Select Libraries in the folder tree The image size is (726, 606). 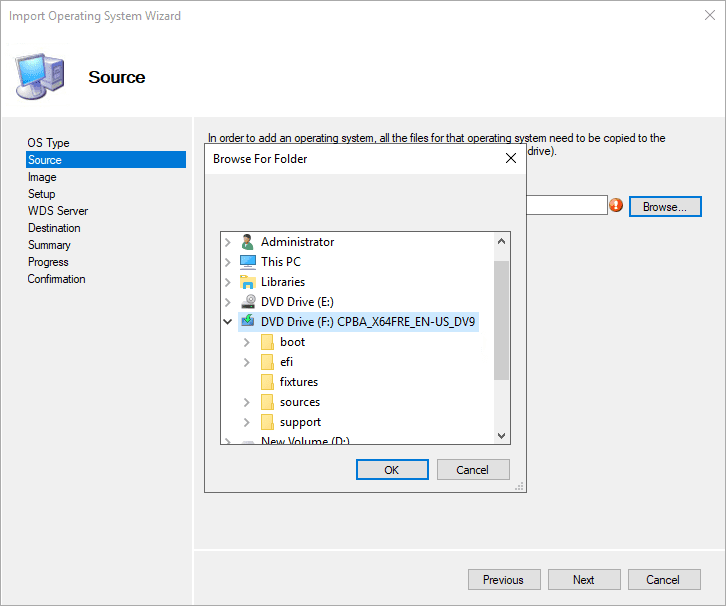(x=283, y=282)
